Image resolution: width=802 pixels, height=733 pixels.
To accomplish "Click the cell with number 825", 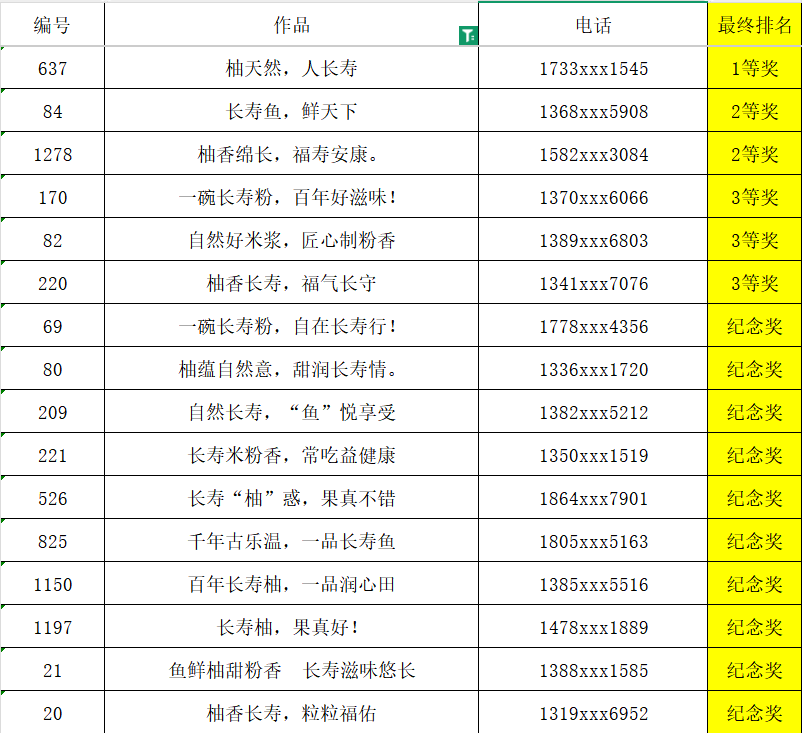I will [52, 541].
